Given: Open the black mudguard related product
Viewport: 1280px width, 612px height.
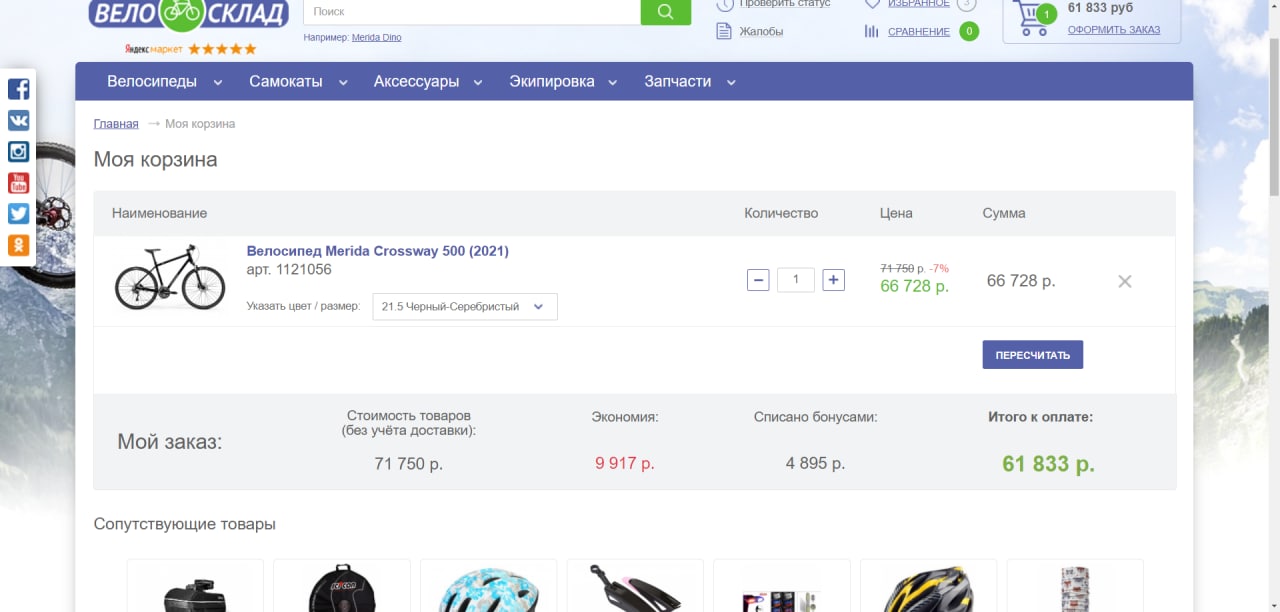Looking at the screenshot, I should pos(635,586).
